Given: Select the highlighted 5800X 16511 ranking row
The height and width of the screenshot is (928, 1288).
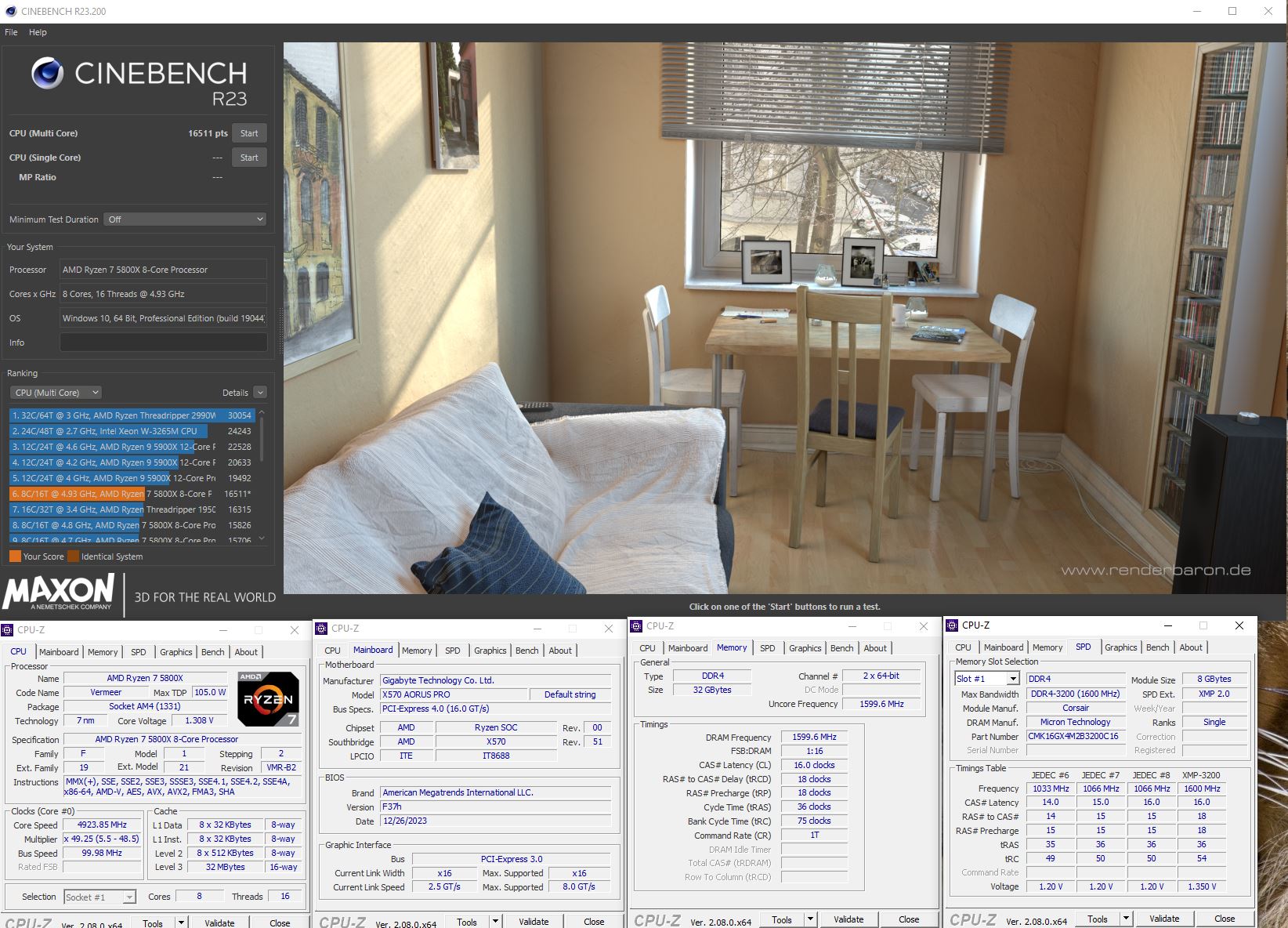Looking at the screenshot, I should tap(132, 494).
